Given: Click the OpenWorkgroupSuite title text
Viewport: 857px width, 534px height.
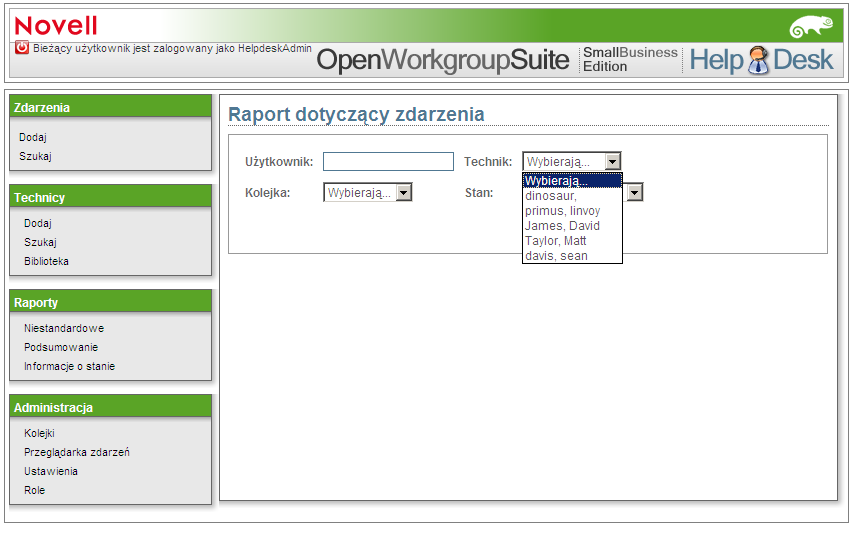Looking at the screenshot, I should (x=443, y=60).
